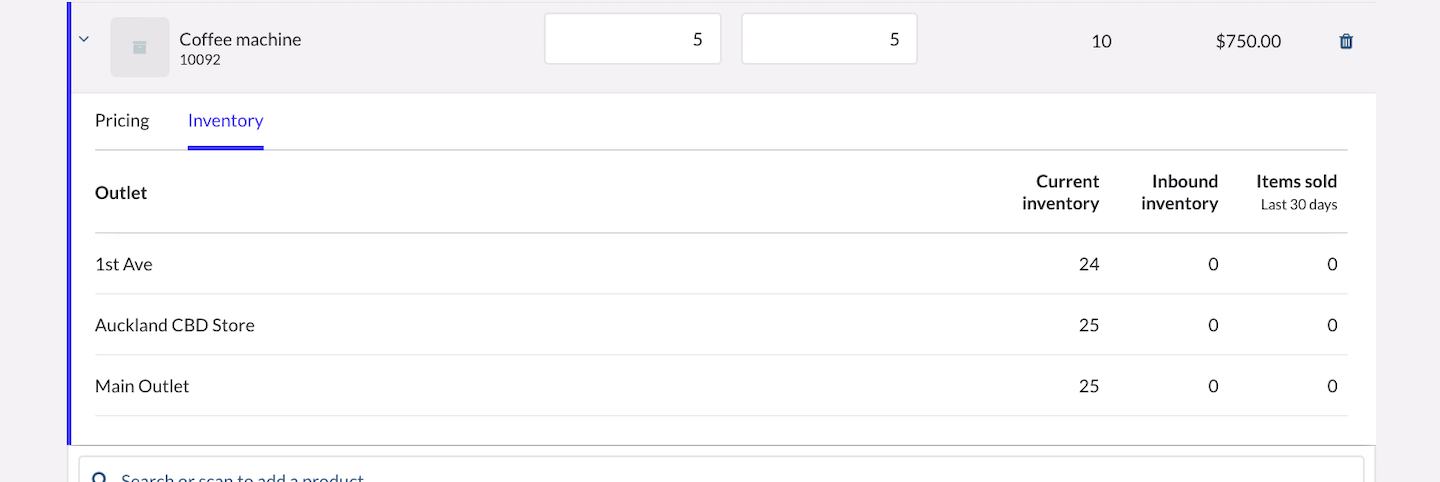Click the Coffee machine product name
This screenshot has width=1440, height=482.
(240, 39)
